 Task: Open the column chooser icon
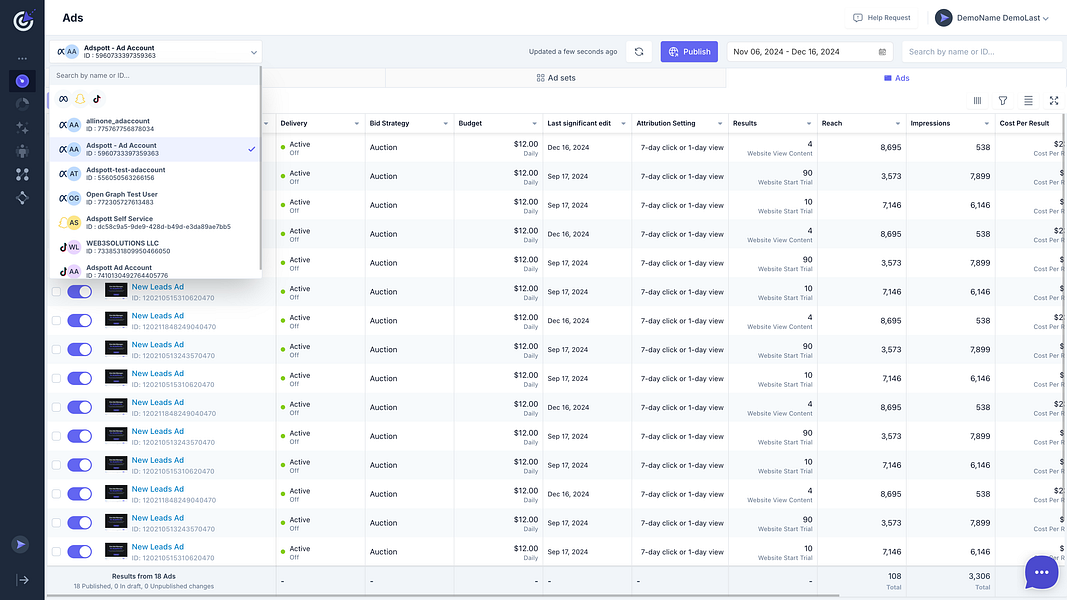(977, 101)
